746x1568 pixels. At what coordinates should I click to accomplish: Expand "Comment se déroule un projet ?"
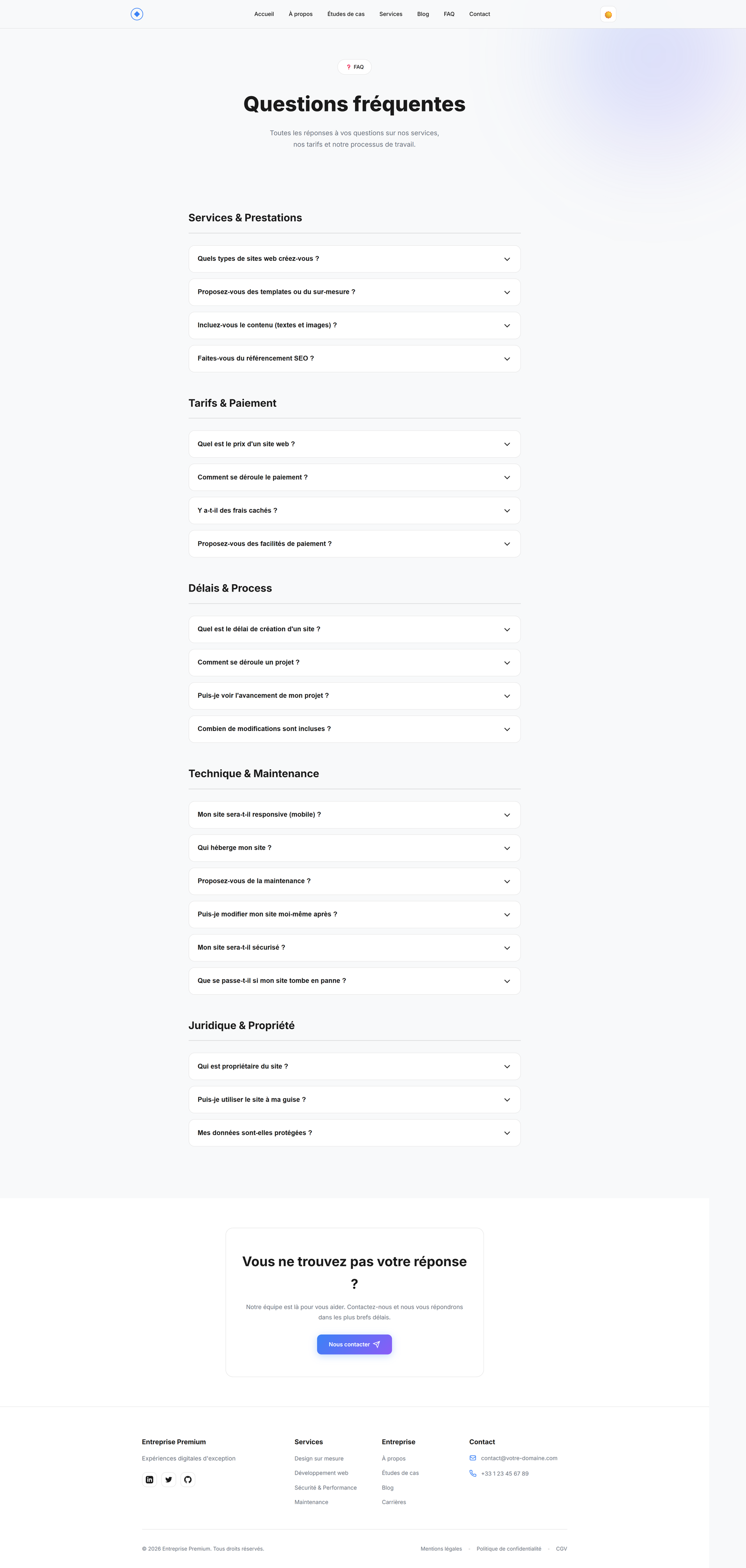(354, 662)
